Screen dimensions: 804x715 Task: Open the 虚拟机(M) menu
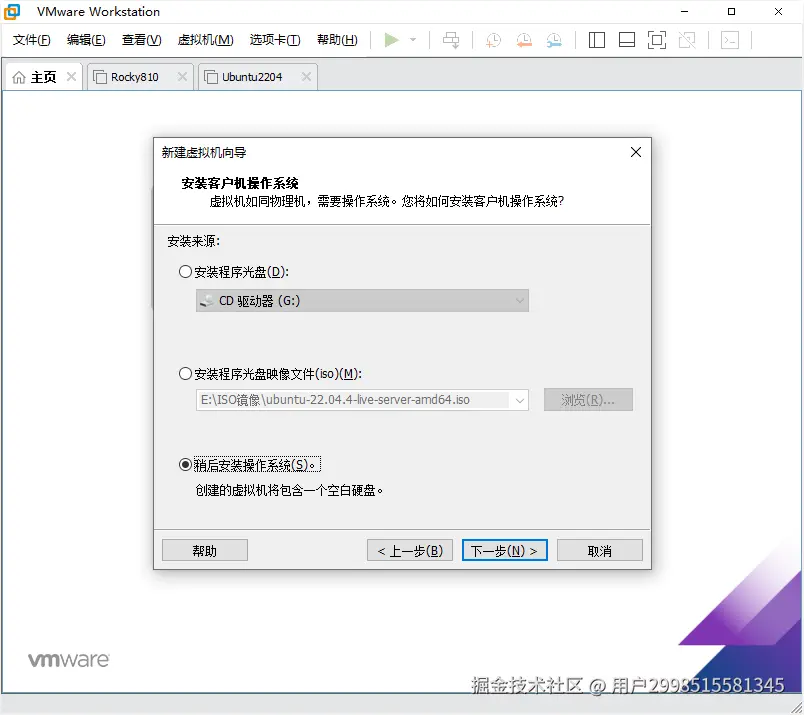tap(205, 40)
